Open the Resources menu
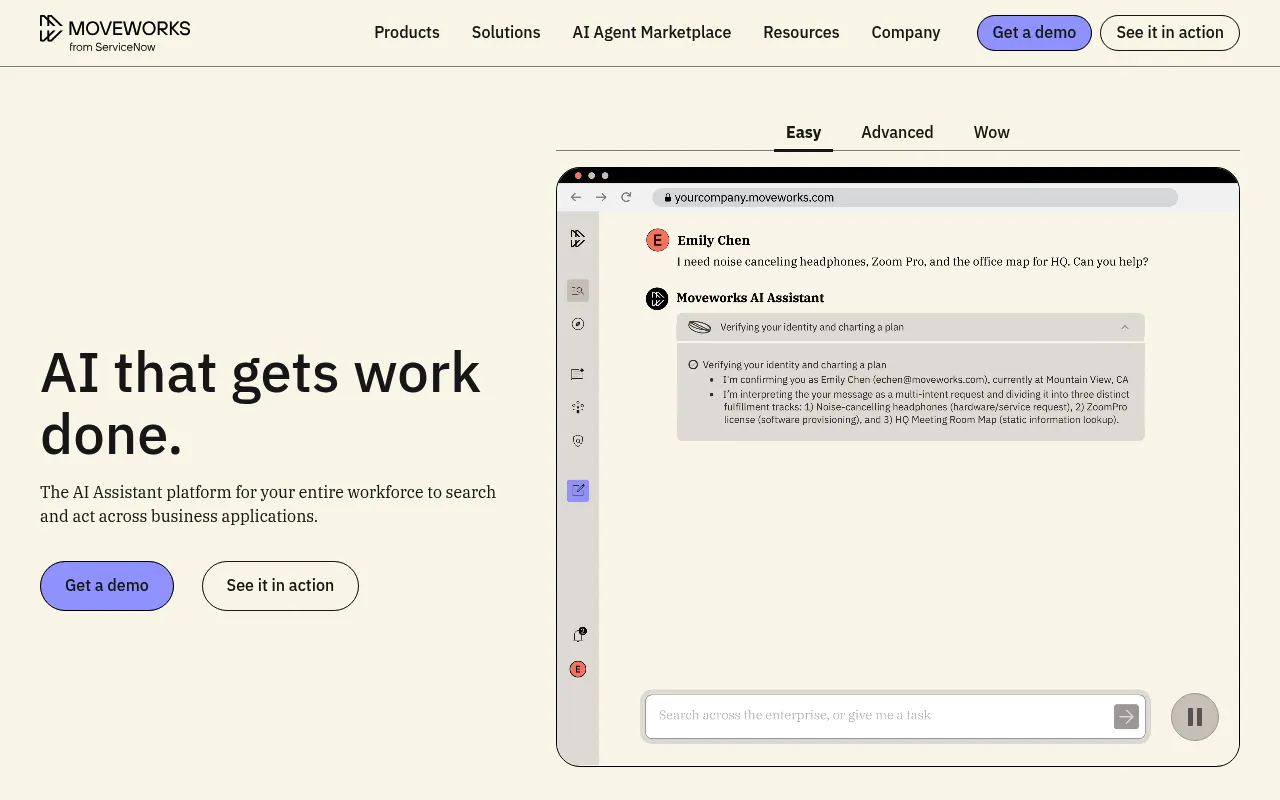The image size is (1280, 800). (x=801, y=33)
